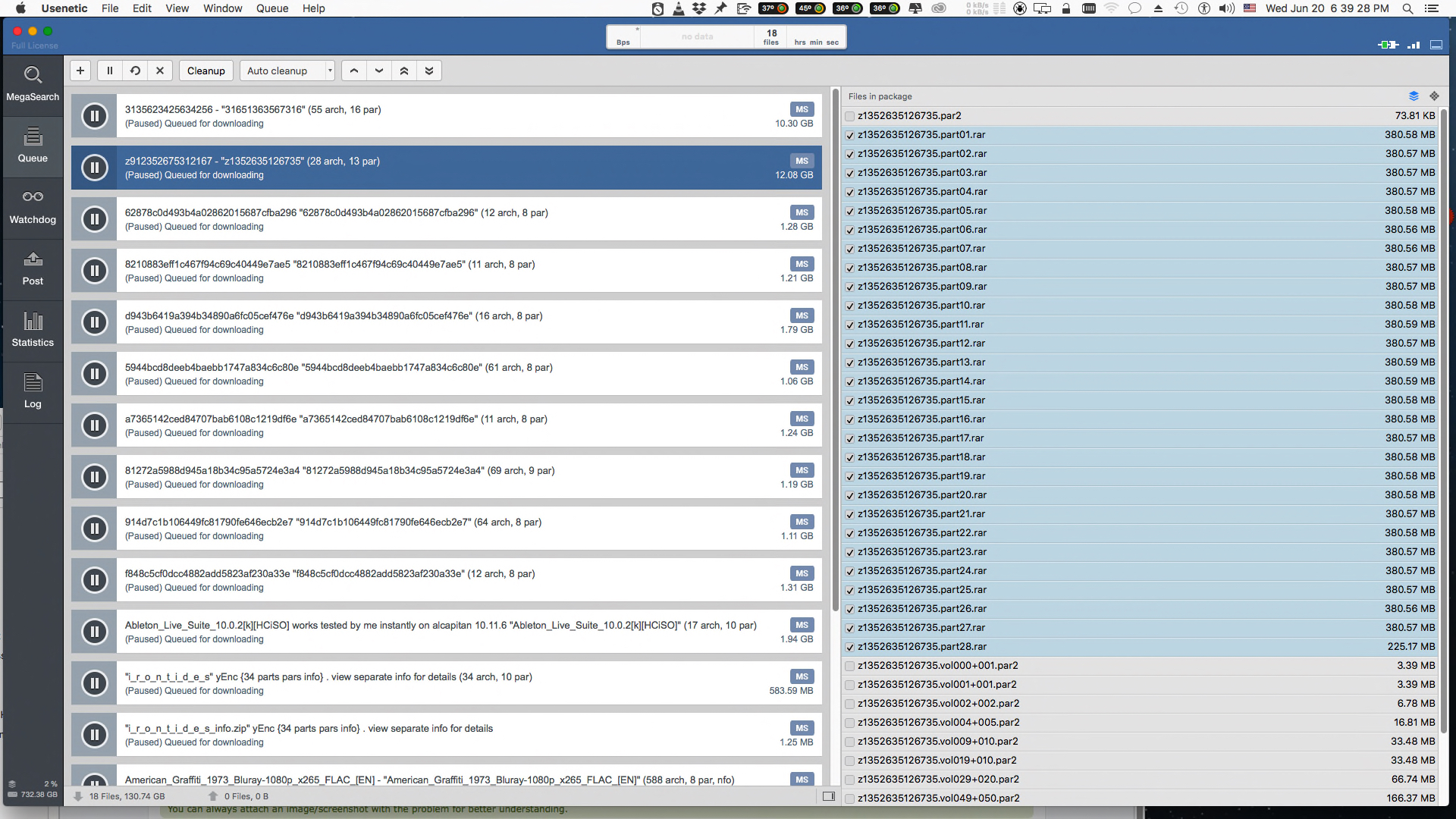Viewport: 1456px width, 819px height.
Task: Select the 81272a5988d945a download row
Action: [x=446, y=477]
